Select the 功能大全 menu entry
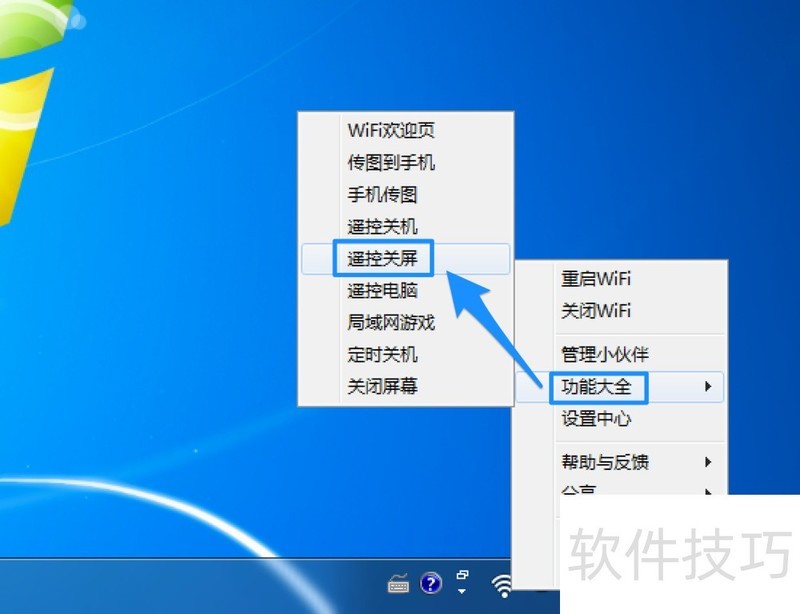The image size is (800, 614). pyautogui.click(x=620, y=387)
